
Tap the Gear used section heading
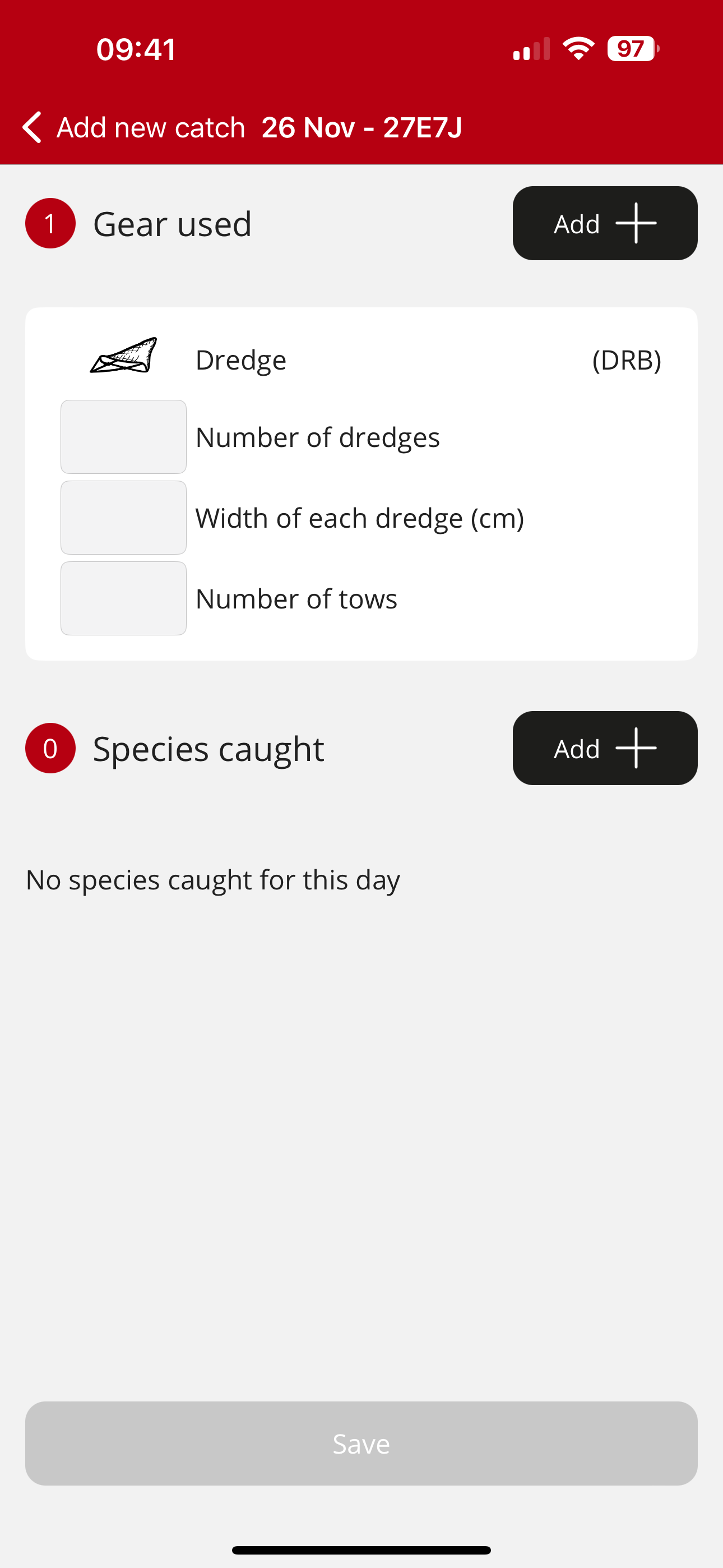point(172,224)
